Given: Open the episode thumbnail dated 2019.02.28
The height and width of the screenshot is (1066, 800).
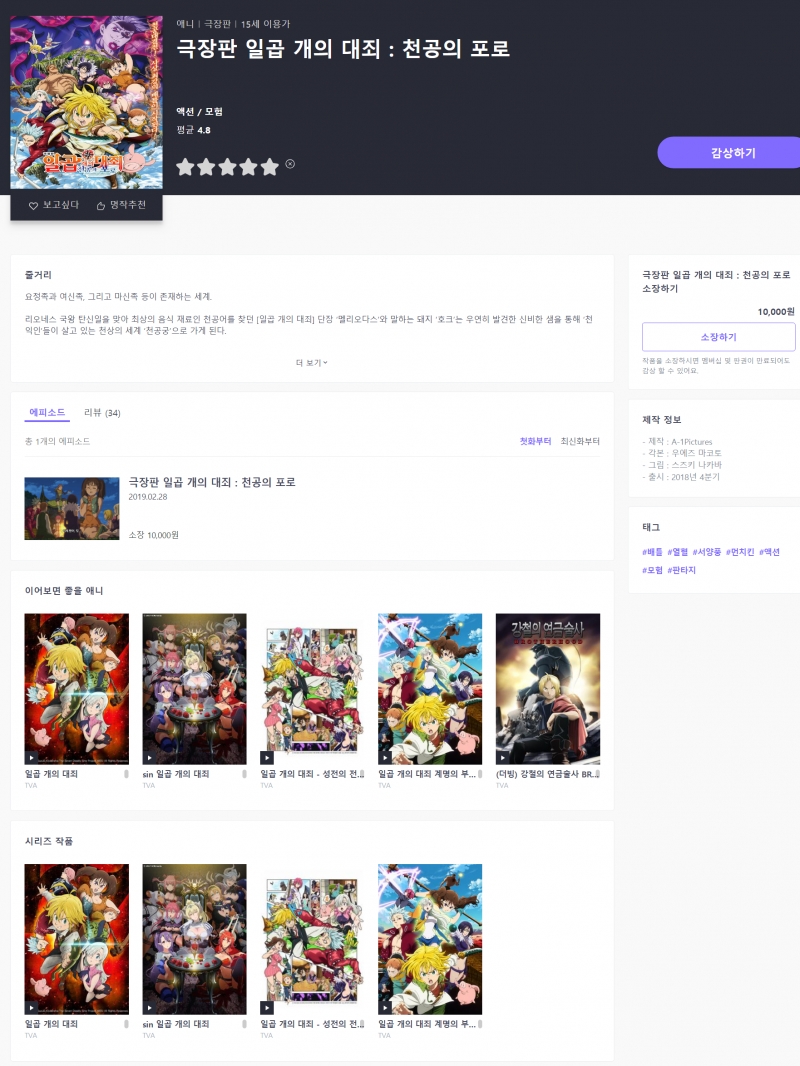Looking at the screenshot, I should click(x=72, y=508).
